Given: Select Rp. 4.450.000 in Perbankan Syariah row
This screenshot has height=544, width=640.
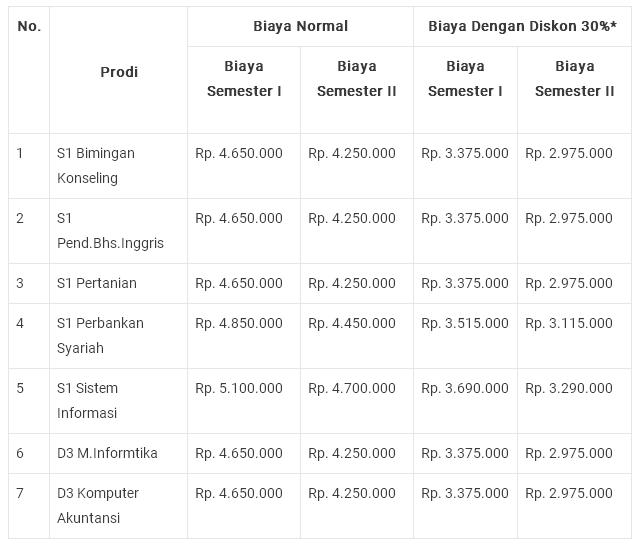Looking at the screenshot, I should point(352,323).
